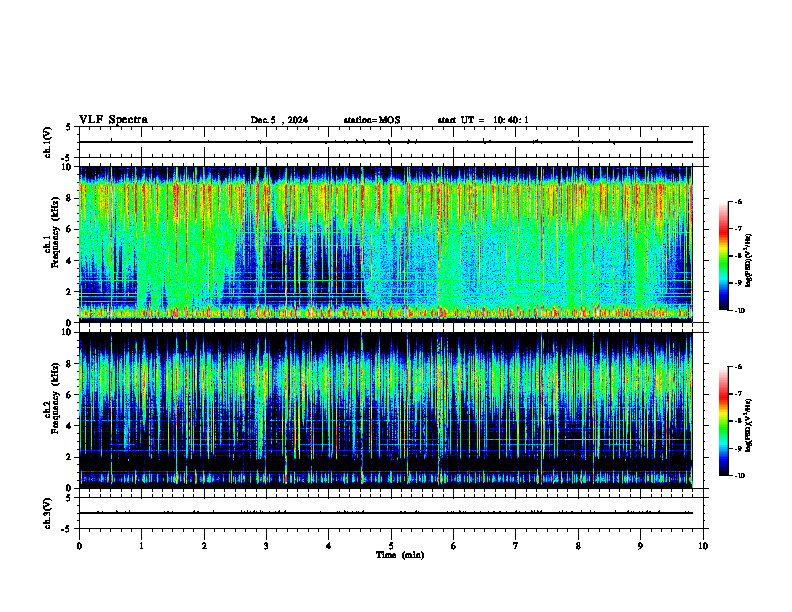Click the "6" kHz tick on ch.1 frequency axis
Viewport: 792px width, 612px height.
tap(70, 229)
